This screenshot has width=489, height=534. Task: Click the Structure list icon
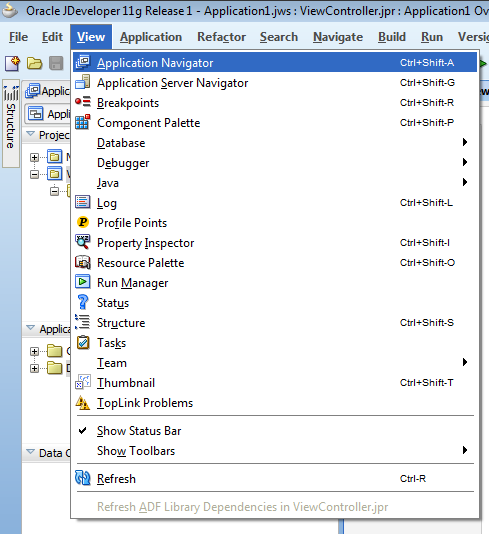[83, 322]
